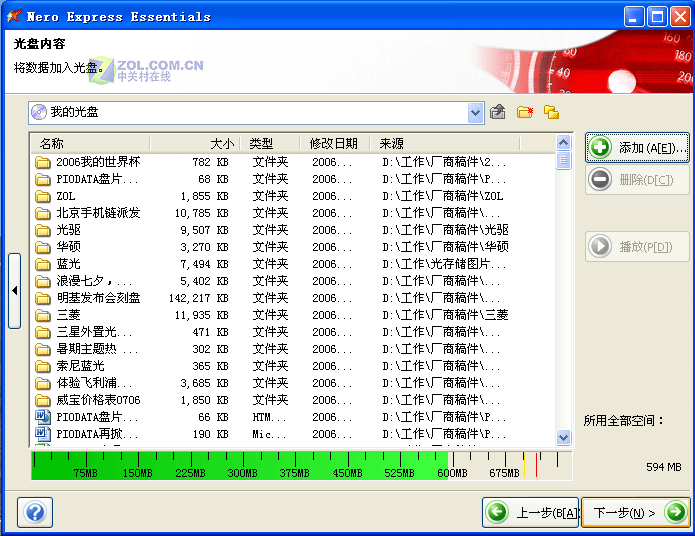Click the 10,785 KB size value
This screenshot has width=695, height=536.
click(x=202, y=213)
